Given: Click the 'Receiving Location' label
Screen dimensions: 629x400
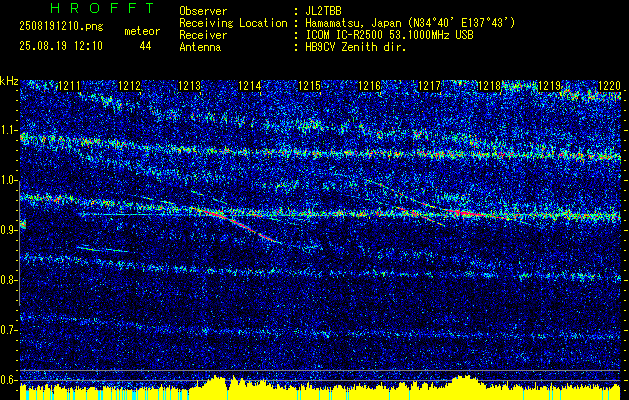Looking at the screenshot, I should pyautogui.click(x=233, y=23).
